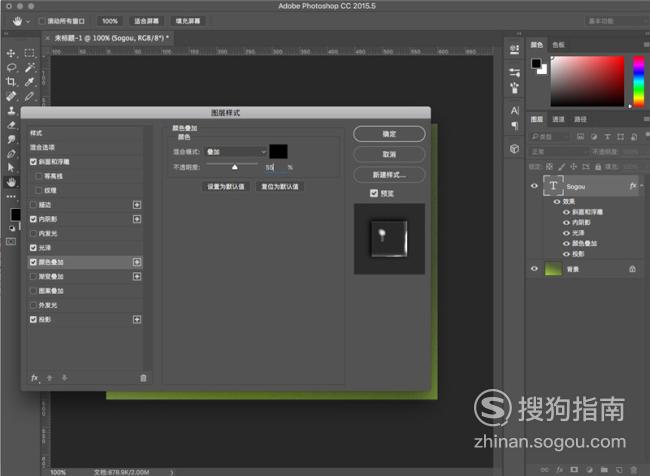The width and height of the screenshot is (650, 476).
Task: Click the layer filter by type T icon
Action: pos(607,136)
